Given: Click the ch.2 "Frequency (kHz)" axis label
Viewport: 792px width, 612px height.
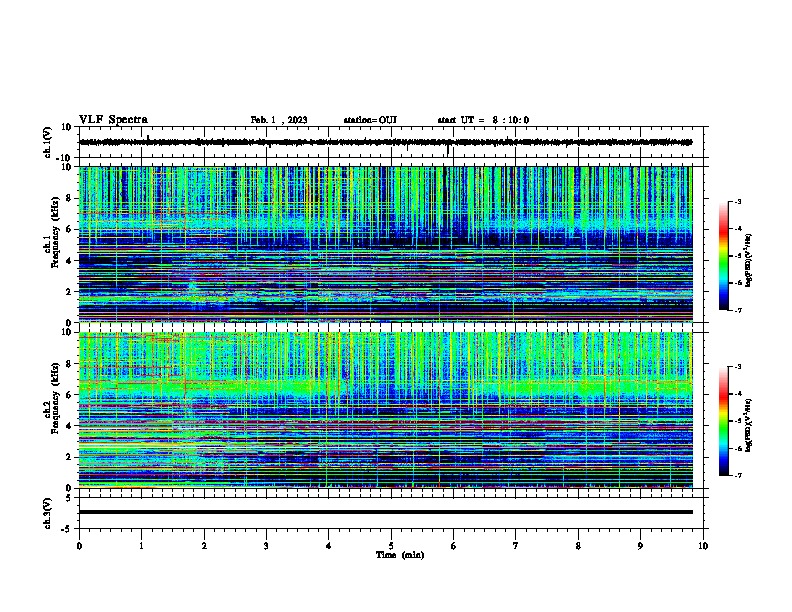Looking at the screenshot, I should (x=55, y=398).
